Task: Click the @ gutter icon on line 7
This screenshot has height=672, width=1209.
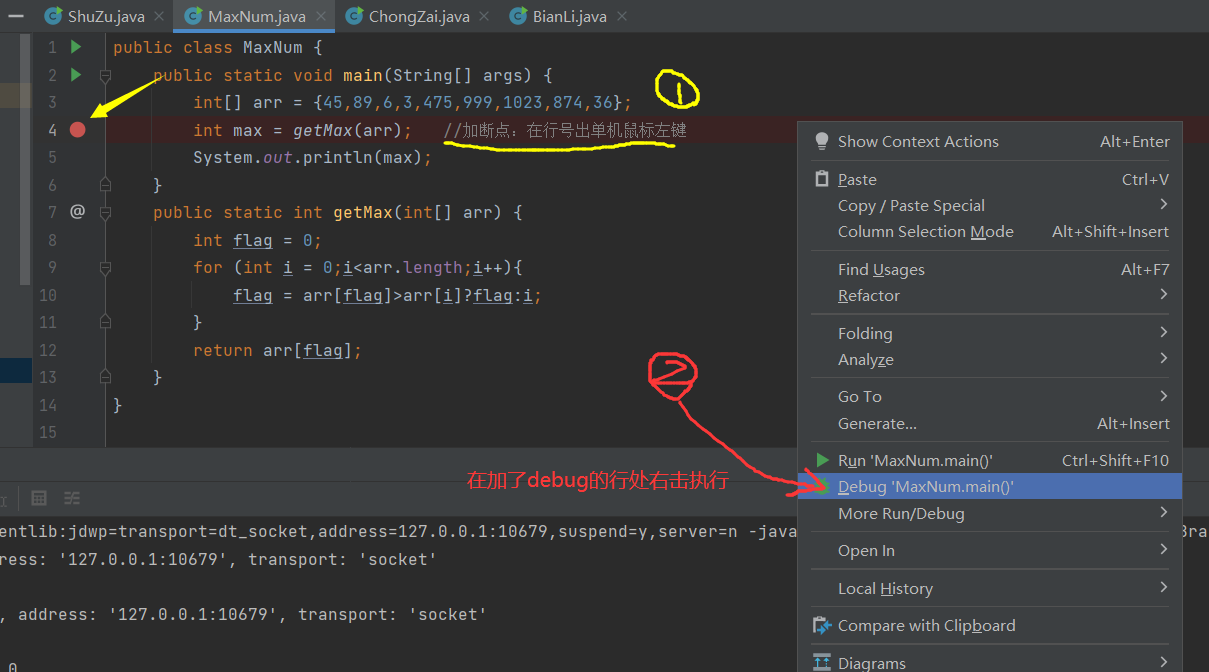Action: click(77, 212)
